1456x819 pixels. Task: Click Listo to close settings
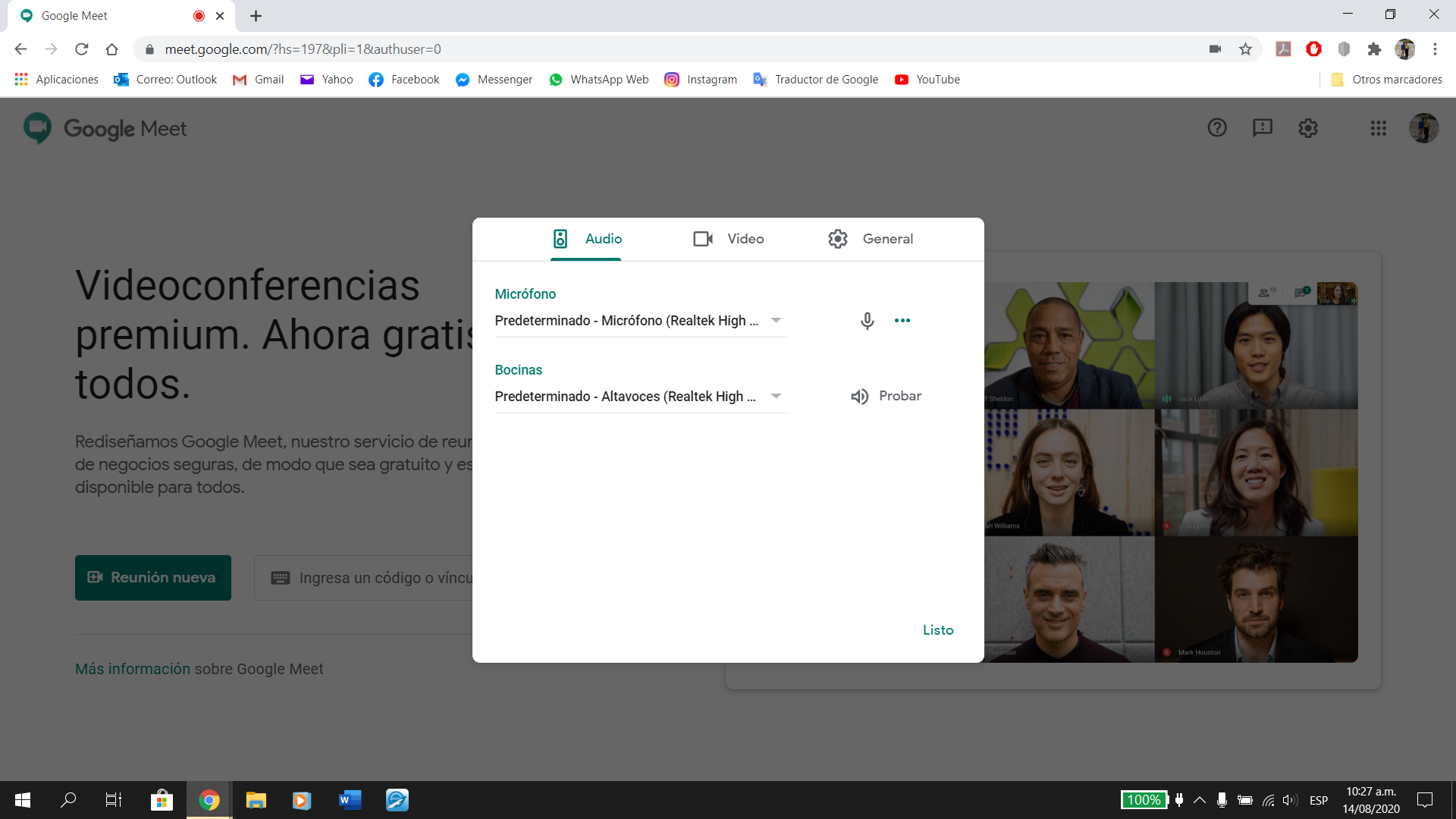click(x=937, y=630)
